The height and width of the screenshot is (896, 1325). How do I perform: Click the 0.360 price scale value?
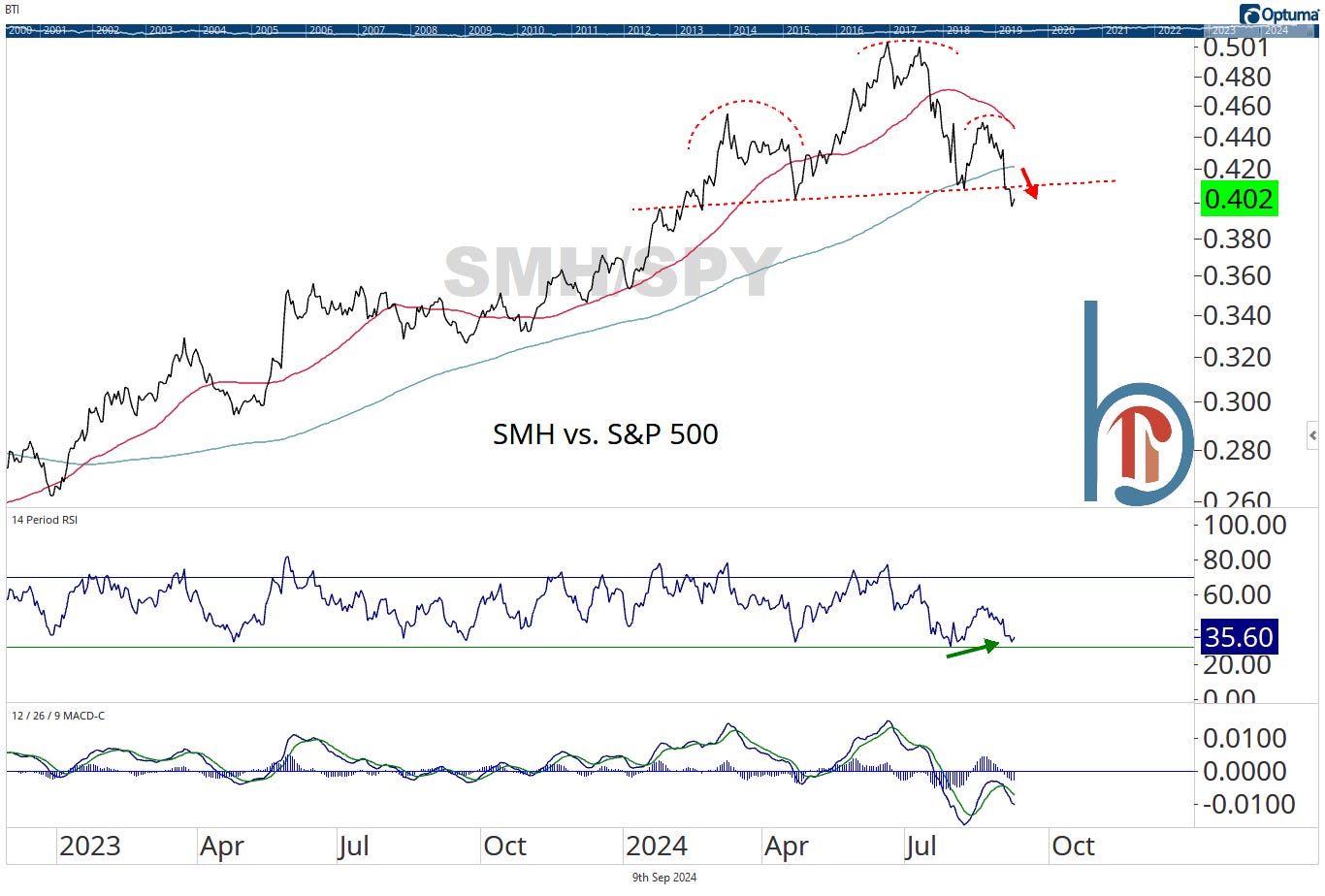point(1237,275)
